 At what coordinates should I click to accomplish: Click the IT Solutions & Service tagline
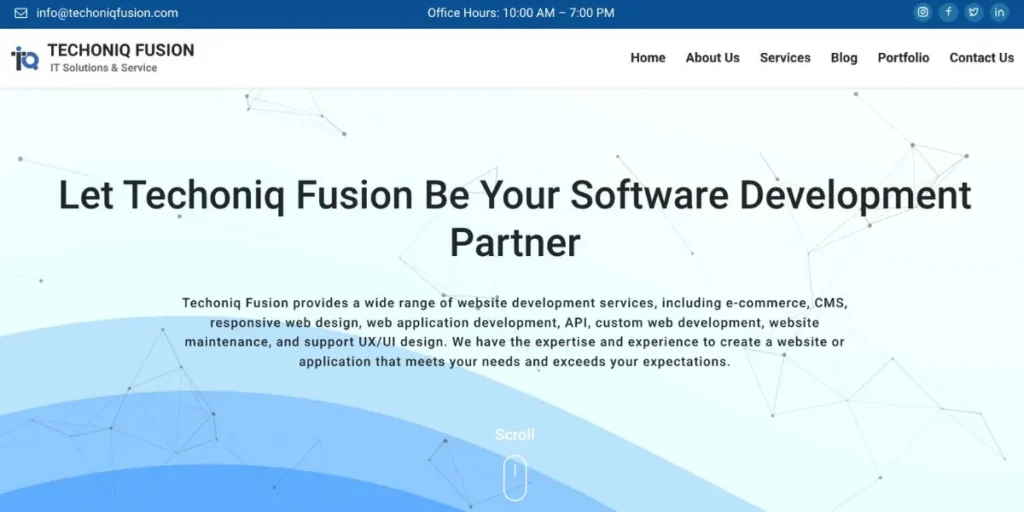click(x=104, y=68)
